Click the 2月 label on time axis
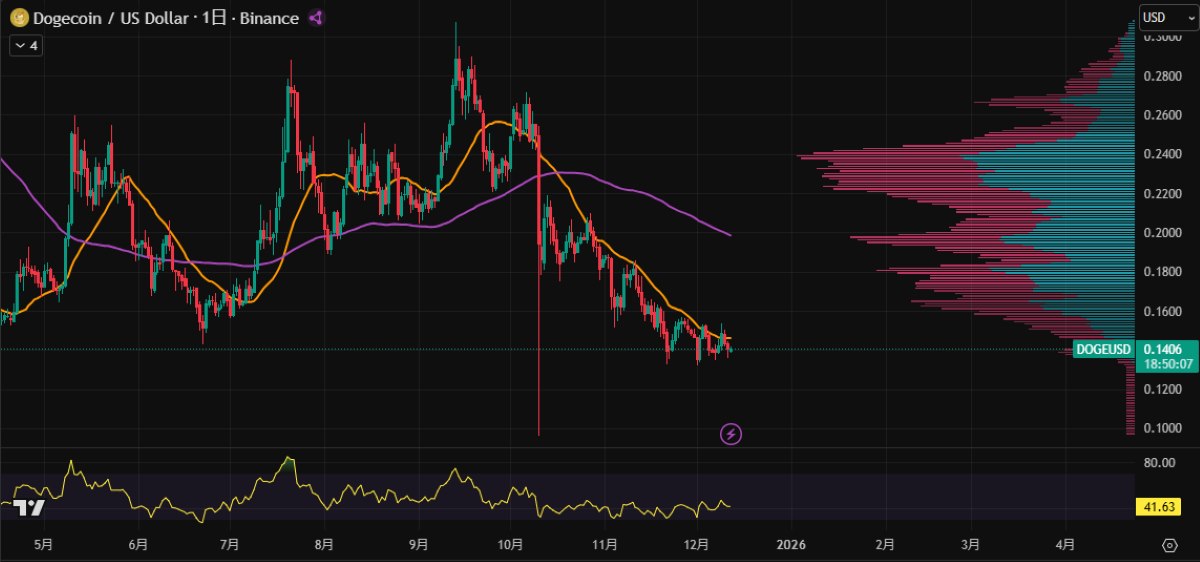The image size is (1200, 562). (885, 545)
